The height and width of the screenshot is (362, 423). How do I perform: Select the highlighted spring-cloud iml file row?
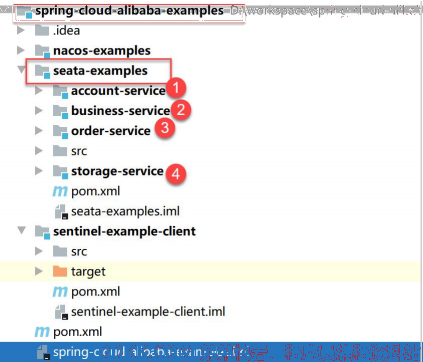211,352
